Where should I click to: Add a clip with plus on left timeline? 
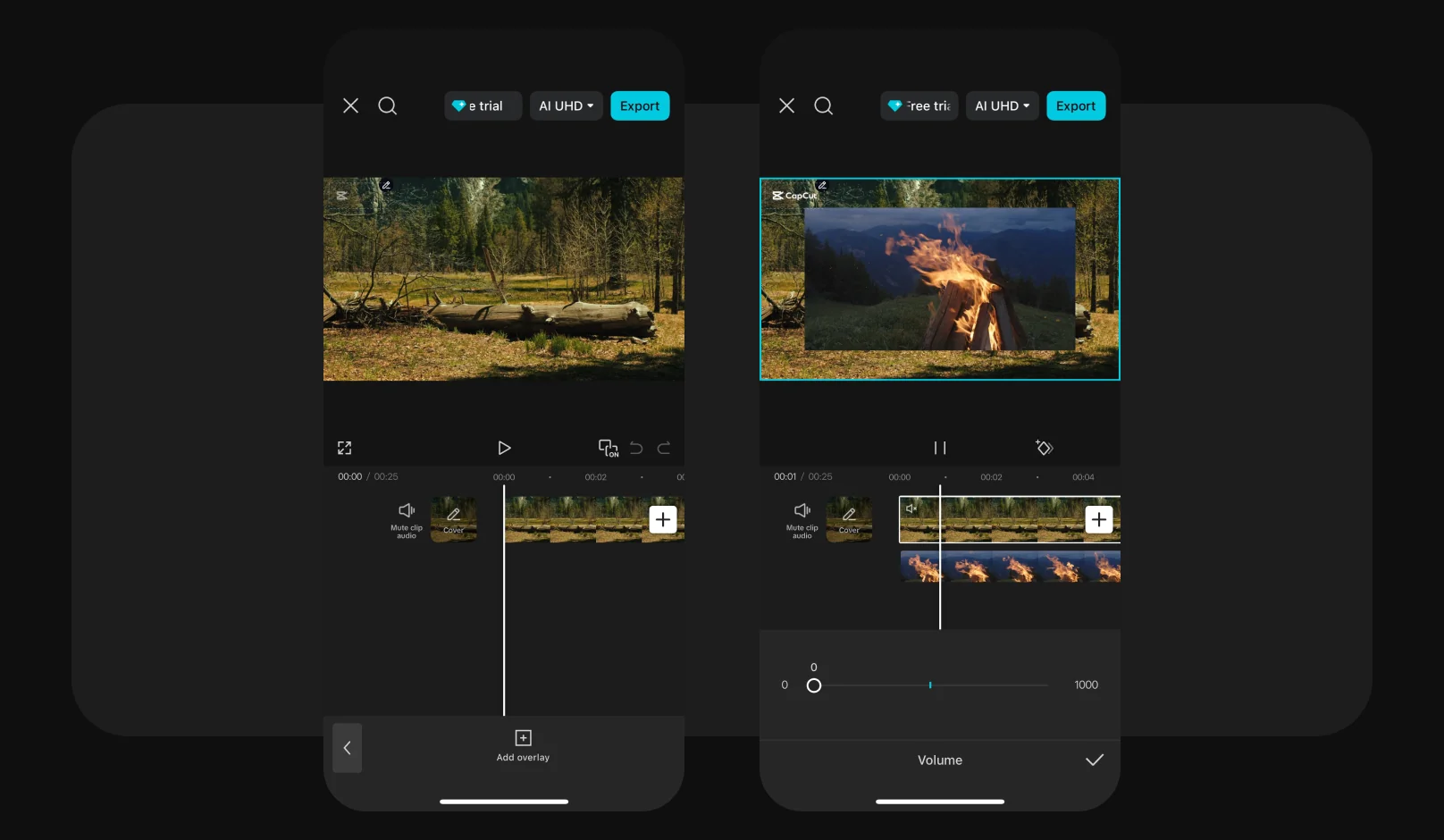tap(663, 519)
